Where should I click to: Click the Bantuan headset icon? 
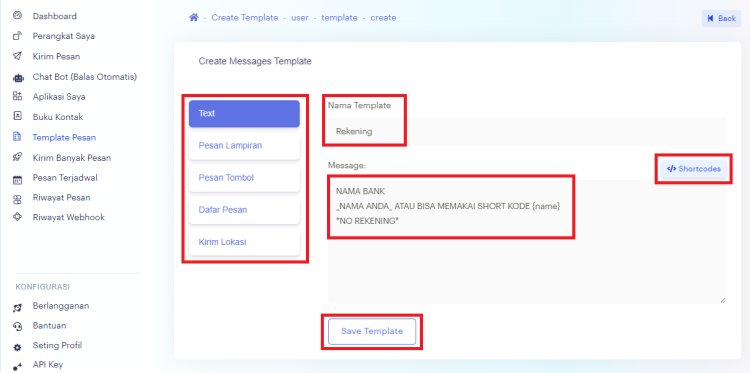click(x=17, y=327)
